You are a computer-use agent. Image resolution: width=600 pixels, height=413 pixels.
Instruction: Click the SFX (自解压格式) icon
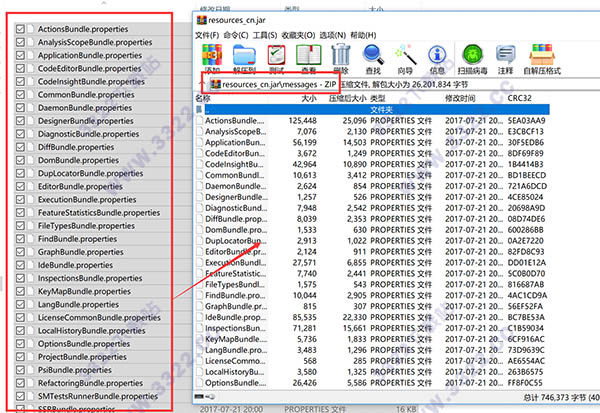click(x=542, y=55)
